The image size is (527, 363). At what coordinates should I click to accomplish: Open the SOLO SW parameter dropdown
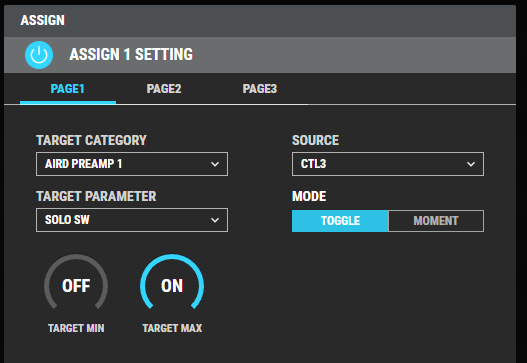click(x=132, y=220)
